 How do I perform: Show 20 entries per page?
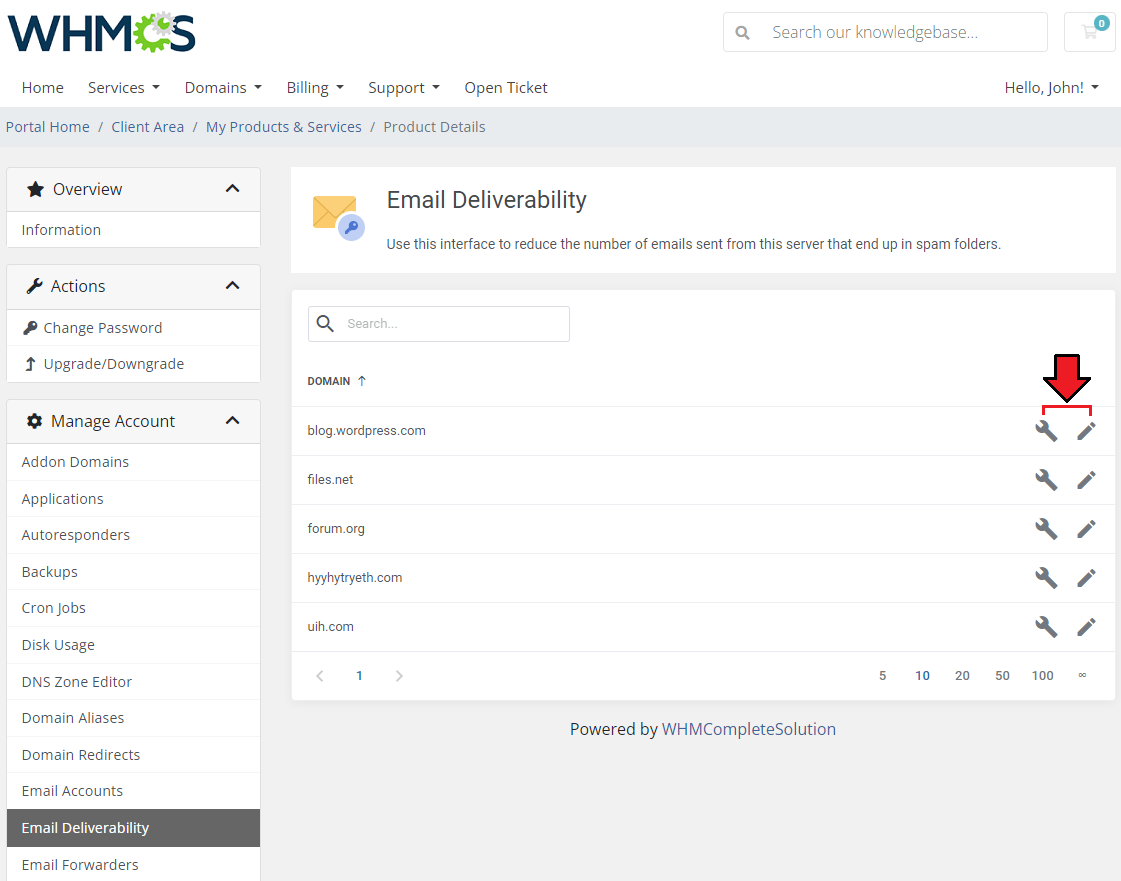(962, 676)
